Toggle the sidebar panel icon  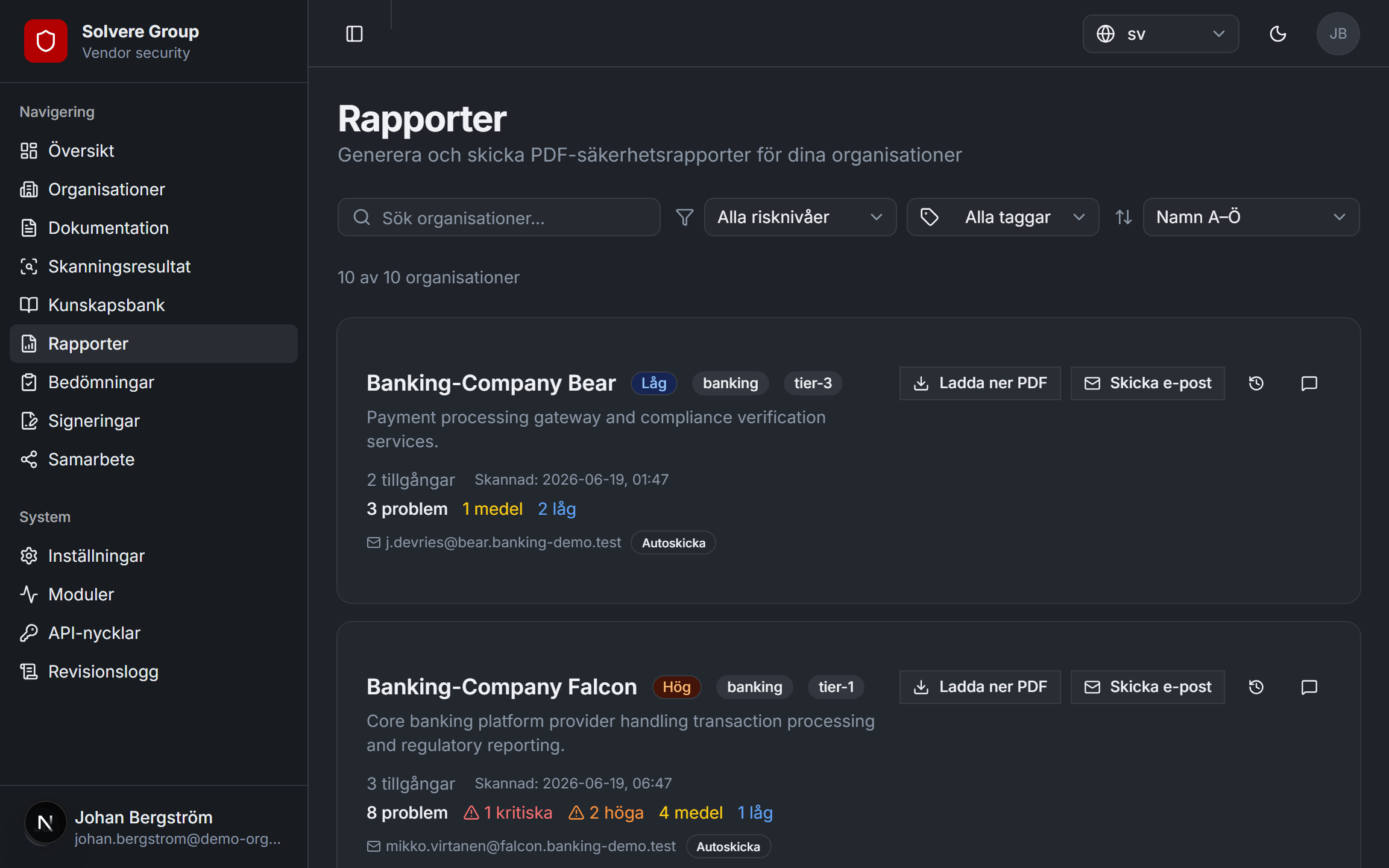tap(354, 34)
